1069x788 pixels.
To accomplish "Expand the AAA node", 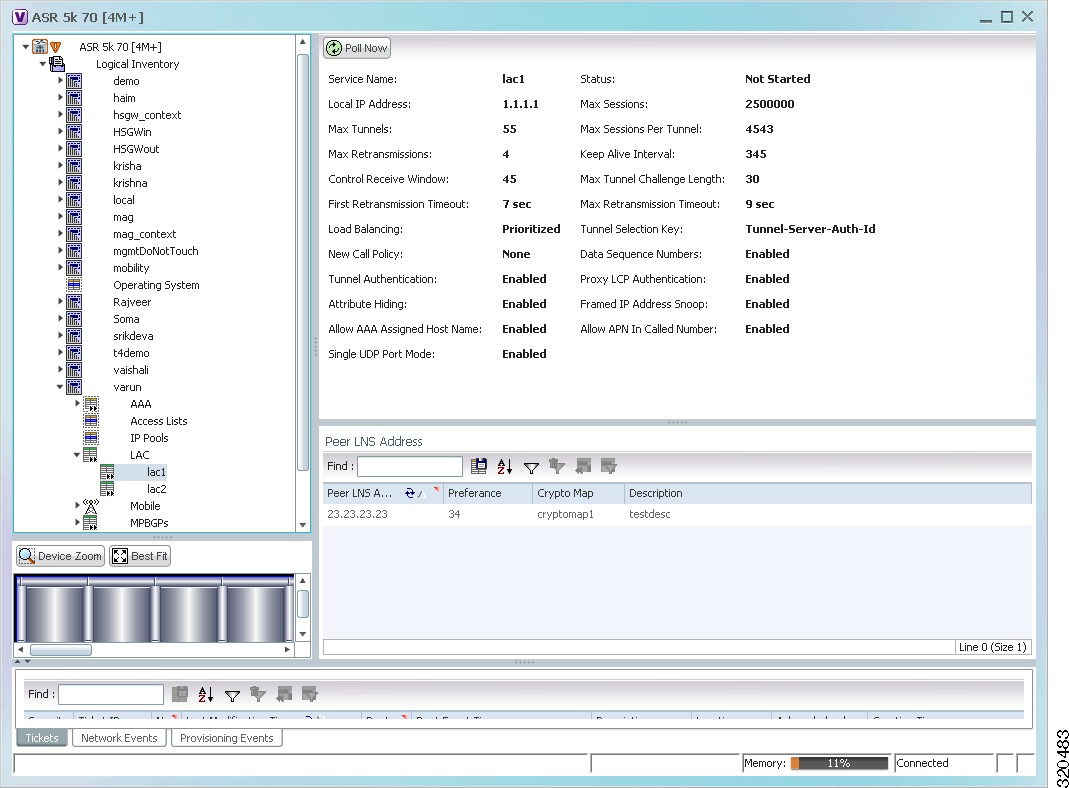I will click(x=77, y=404).
